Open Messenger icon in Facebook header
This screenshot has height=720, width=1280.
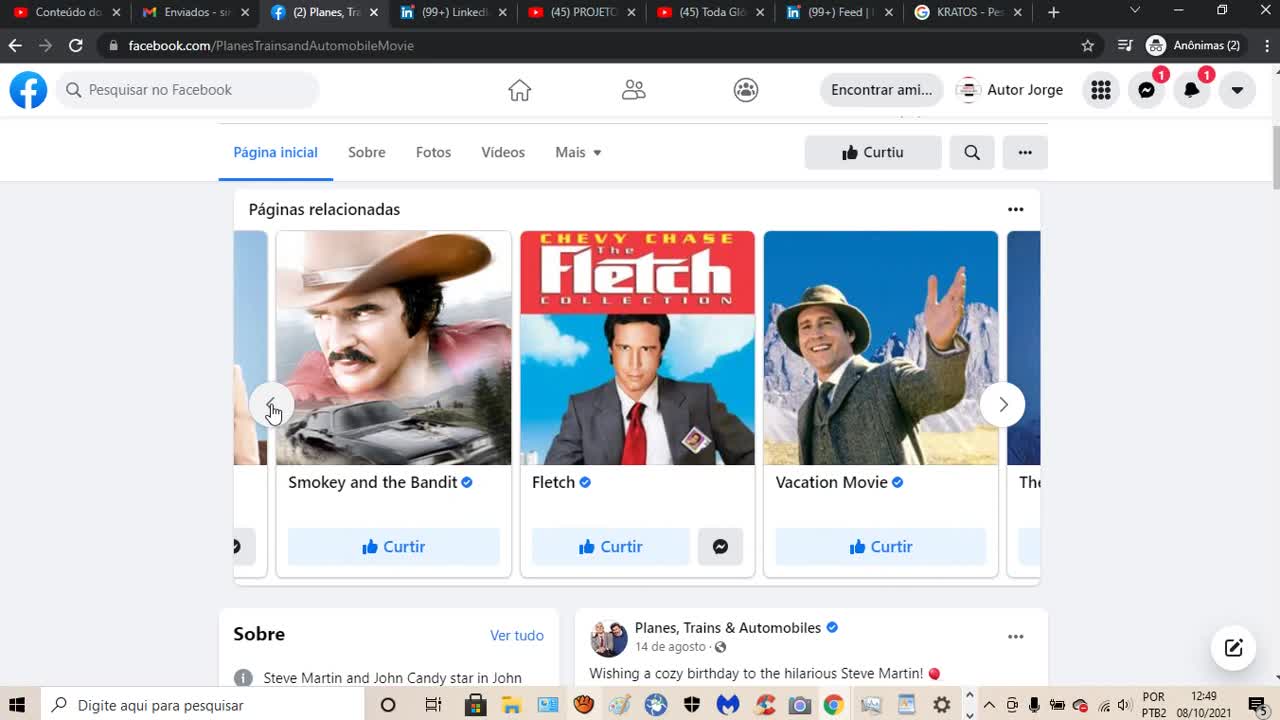(x=1147, y=90)
